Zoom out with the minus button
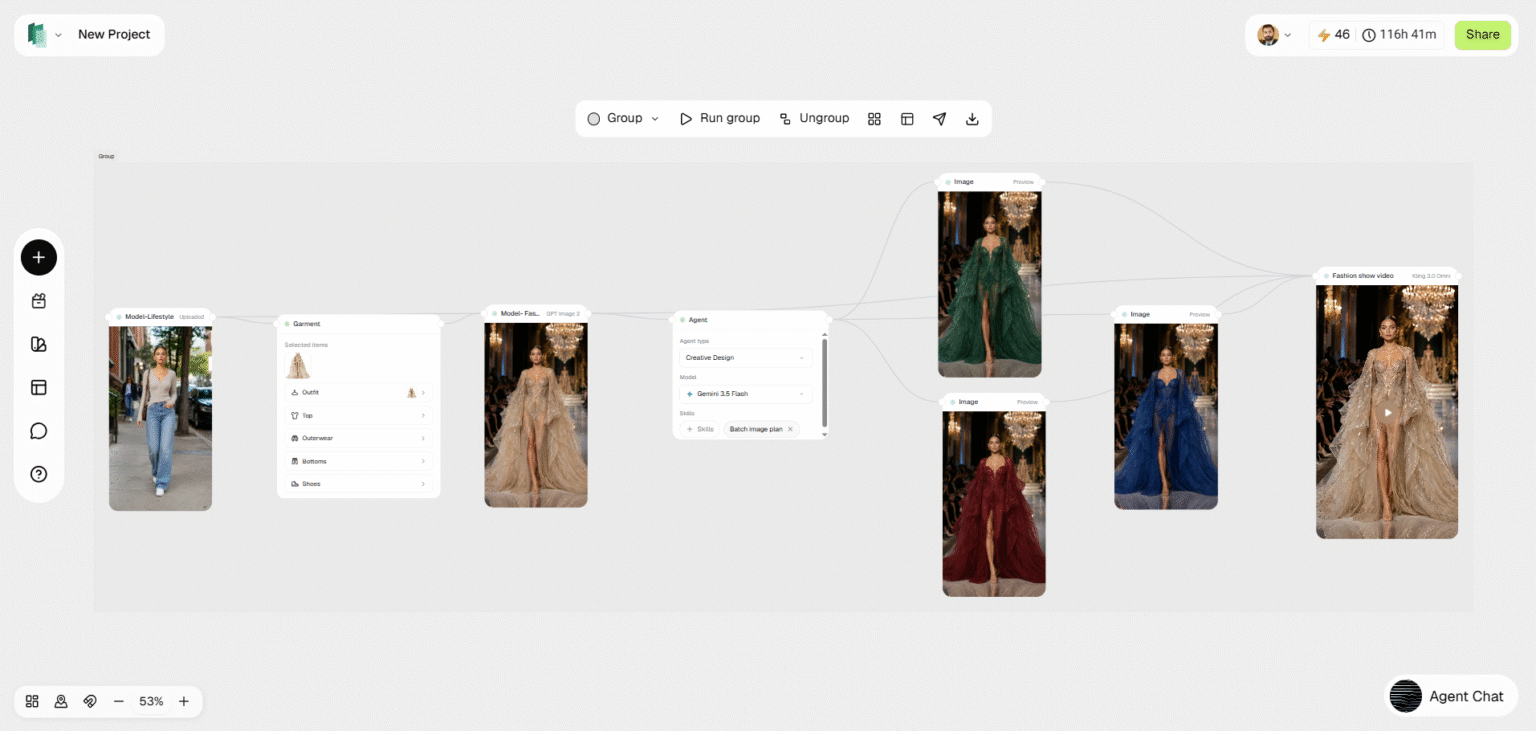This screenshot has height=731, width=1536. tap(119, 701)
